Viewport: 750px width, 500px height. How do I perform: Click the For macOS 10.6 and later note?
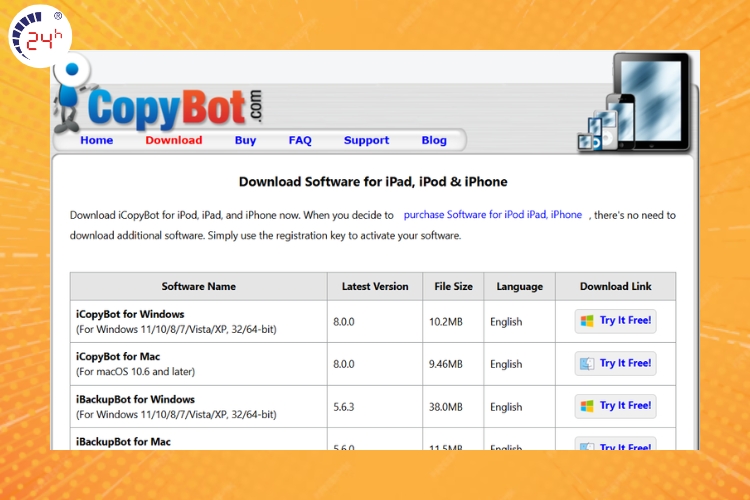coord(135,372)
